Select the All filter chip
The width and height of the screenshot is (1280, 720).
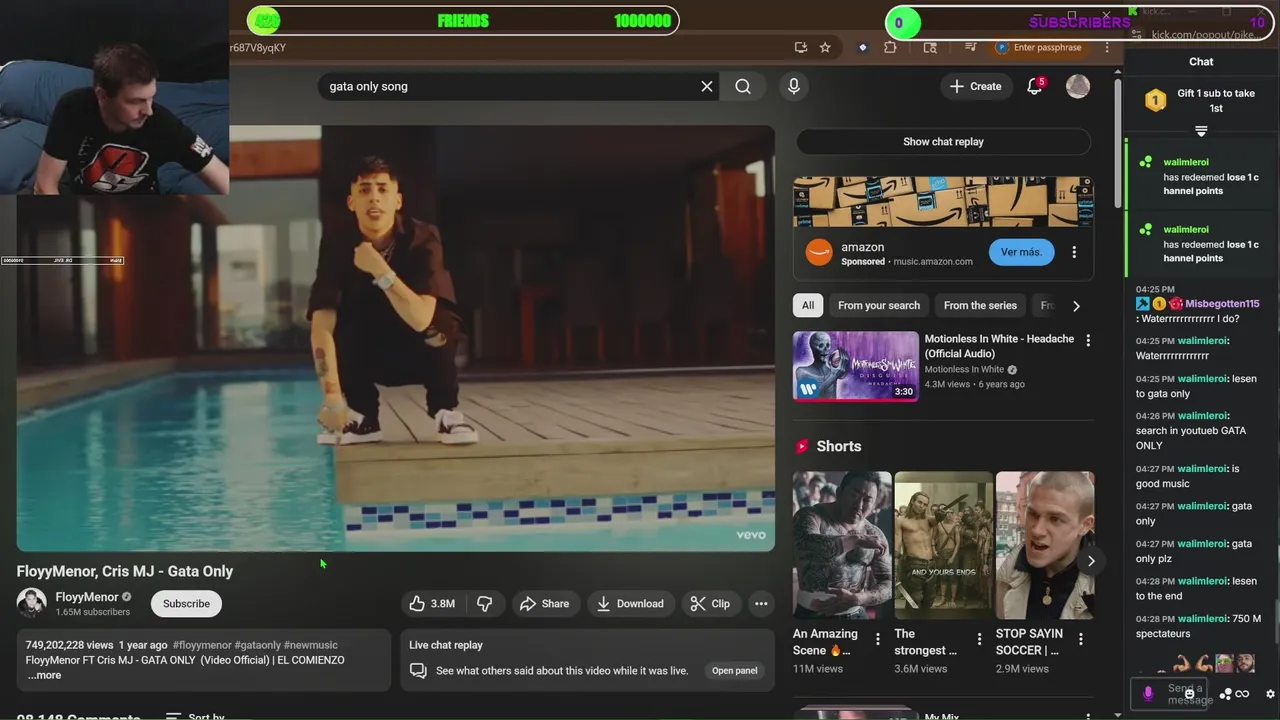808,305
